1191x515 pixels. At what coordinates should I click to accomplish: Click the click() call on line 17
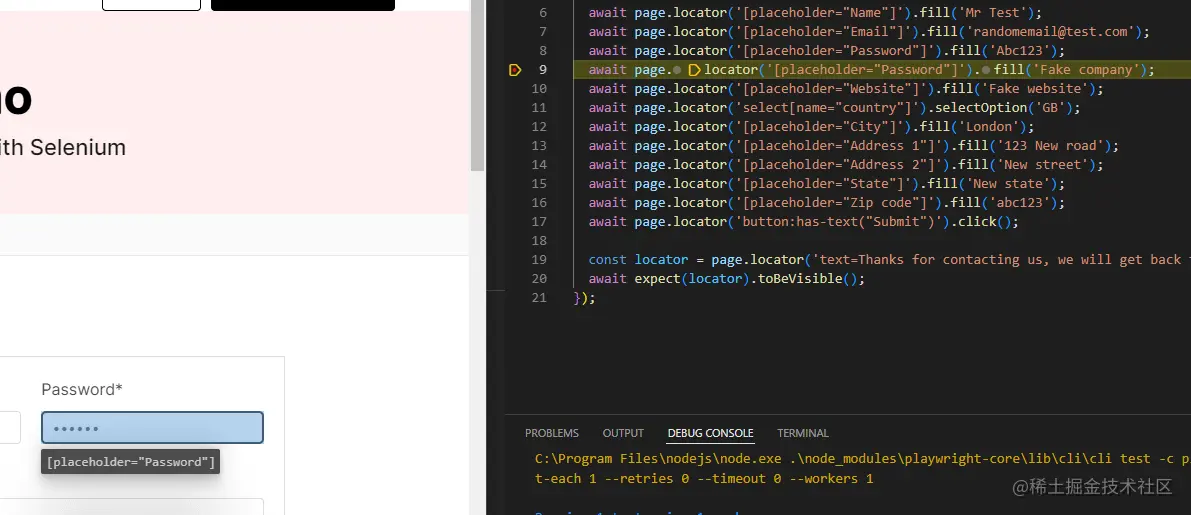point(984,222)
